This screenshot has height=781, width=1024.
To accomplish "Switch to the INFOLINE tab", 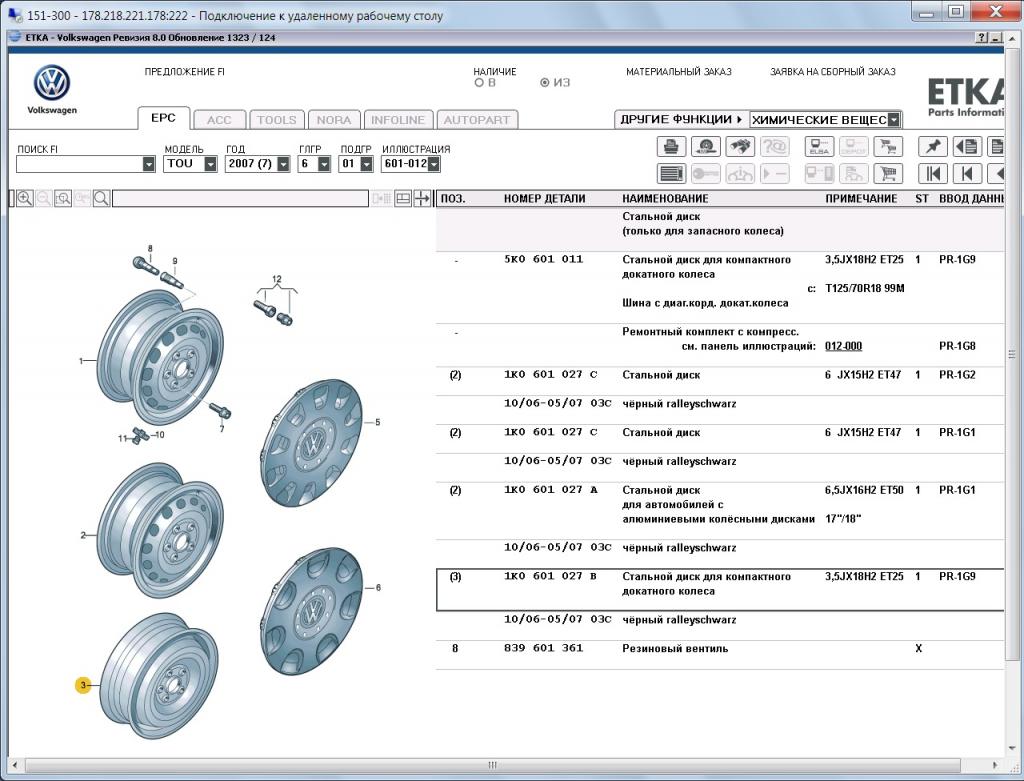I will [398, 120].
